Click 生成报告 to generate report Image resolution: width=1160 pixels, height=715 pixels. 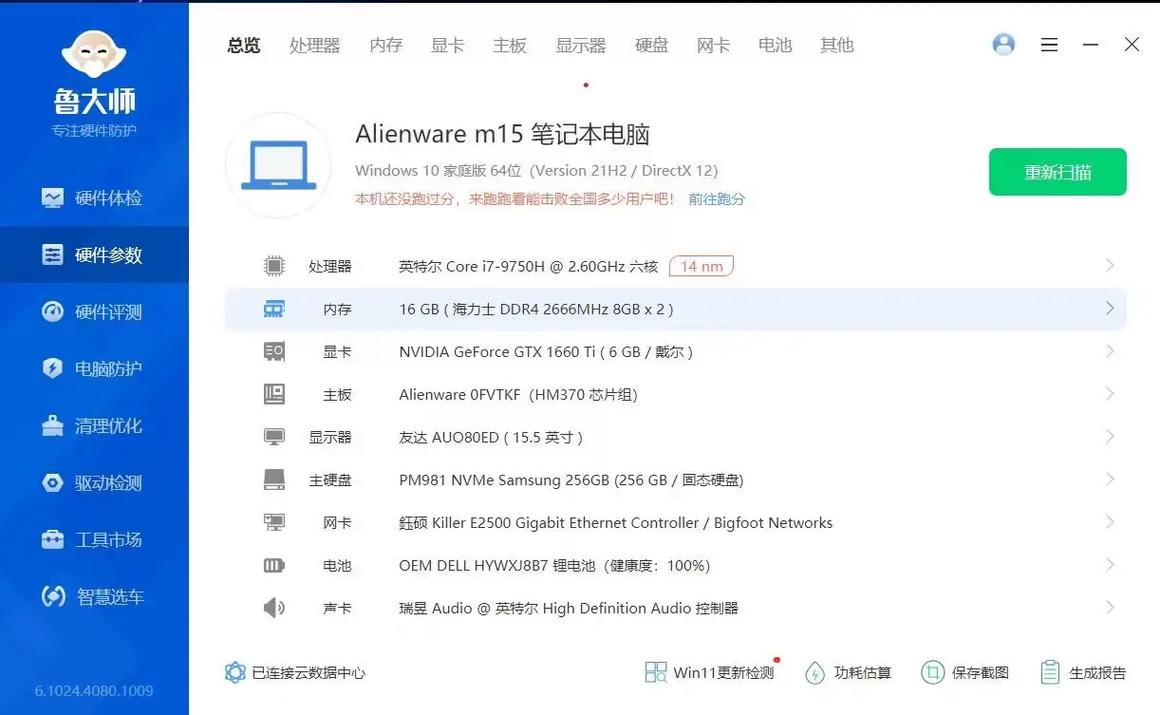(x=1083, y=672)
